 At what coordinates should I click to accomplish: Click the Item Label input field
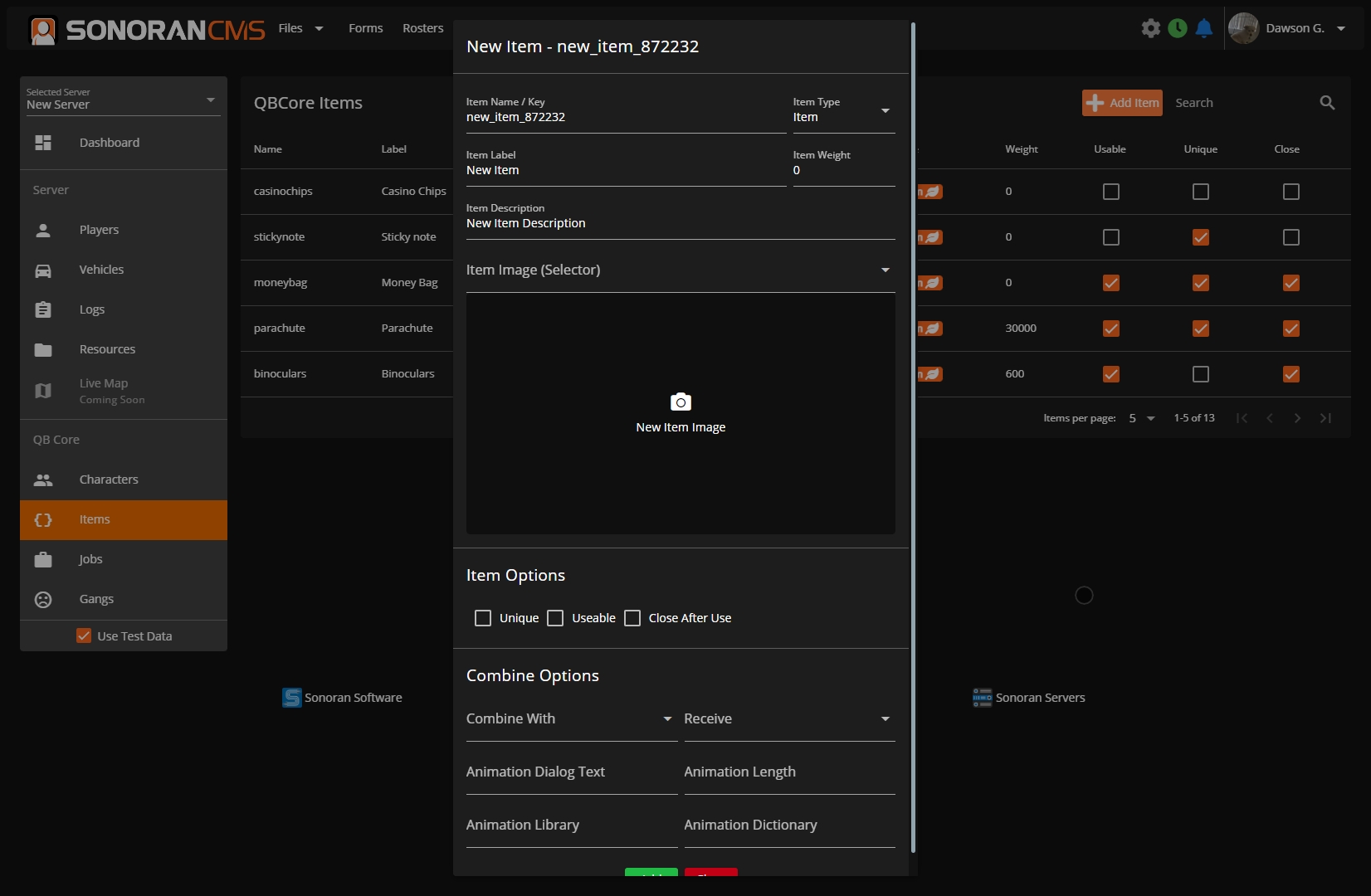coord(625,171)
